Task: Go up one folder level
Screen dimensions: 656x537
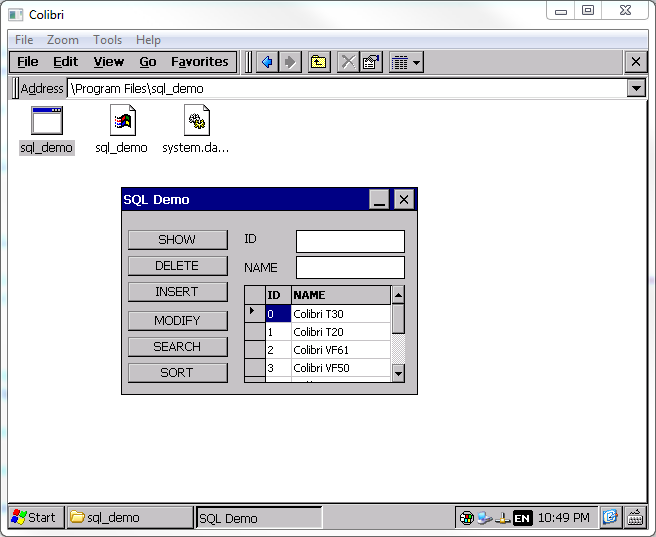Action: coord(319,62)
